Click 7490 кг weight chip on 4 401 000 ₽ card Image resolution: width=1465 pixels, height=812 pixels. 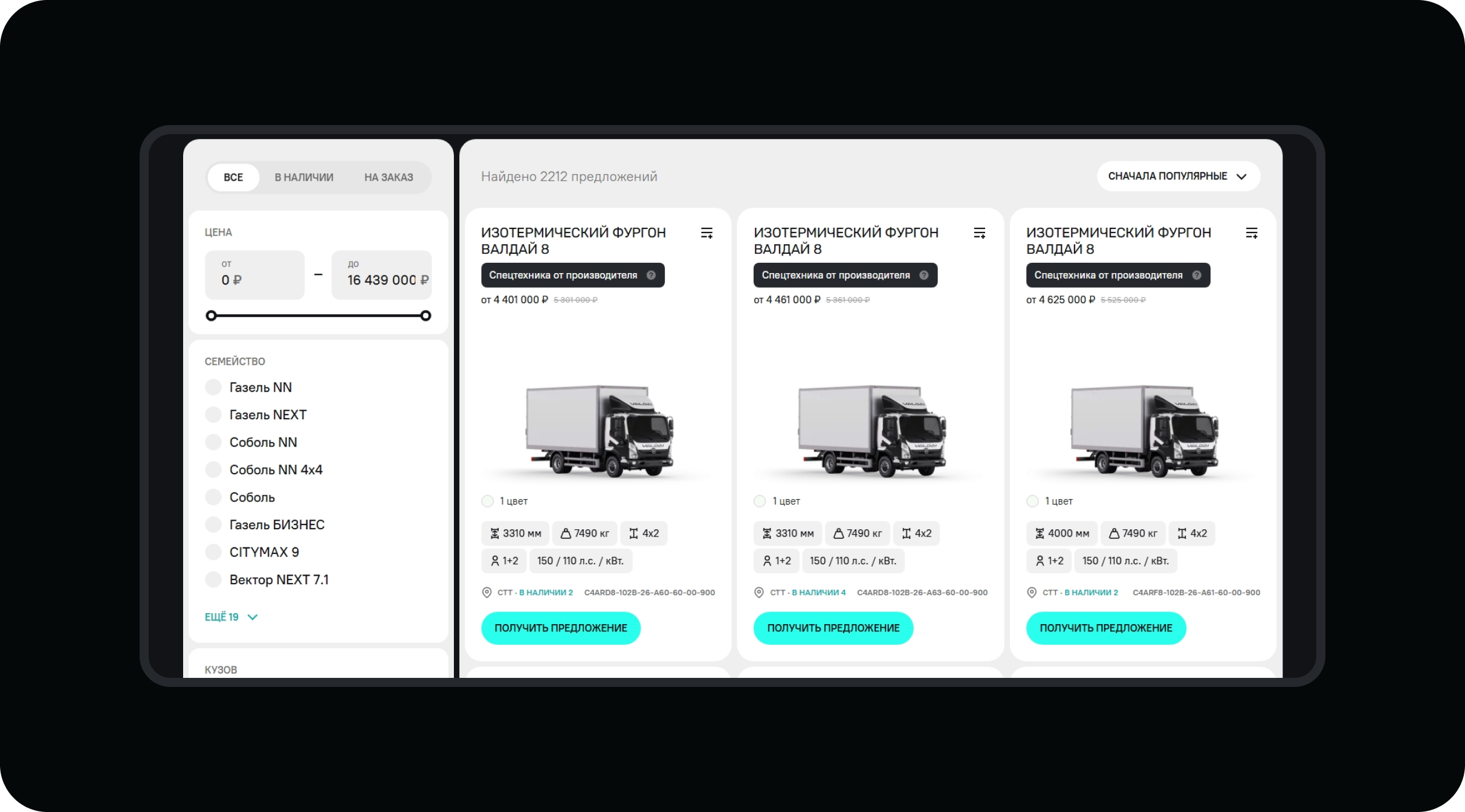tap(584, 533)
